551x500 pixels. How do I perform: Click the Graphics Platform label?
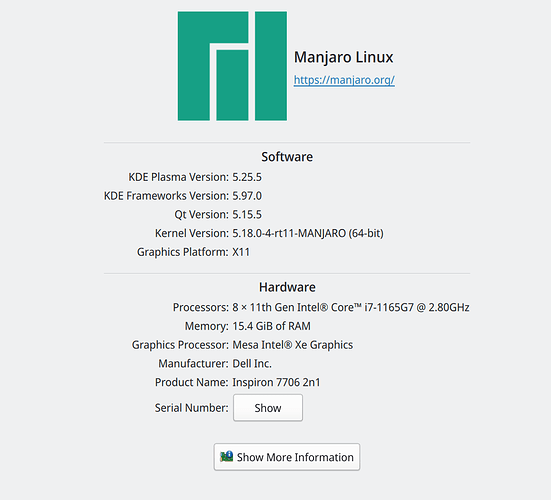(183, 252)
